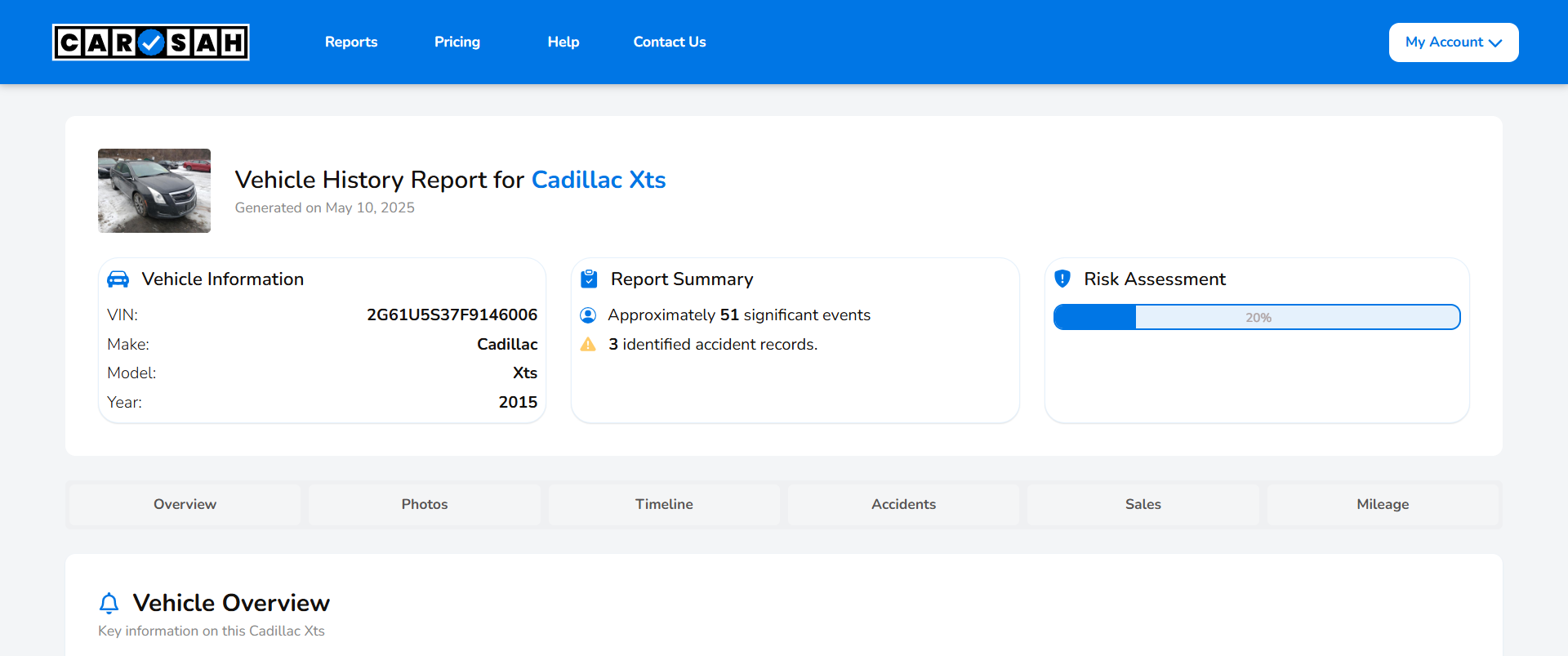
Task: View the Sales tab
Action: pyautogui.click(x=1143, y=505)
